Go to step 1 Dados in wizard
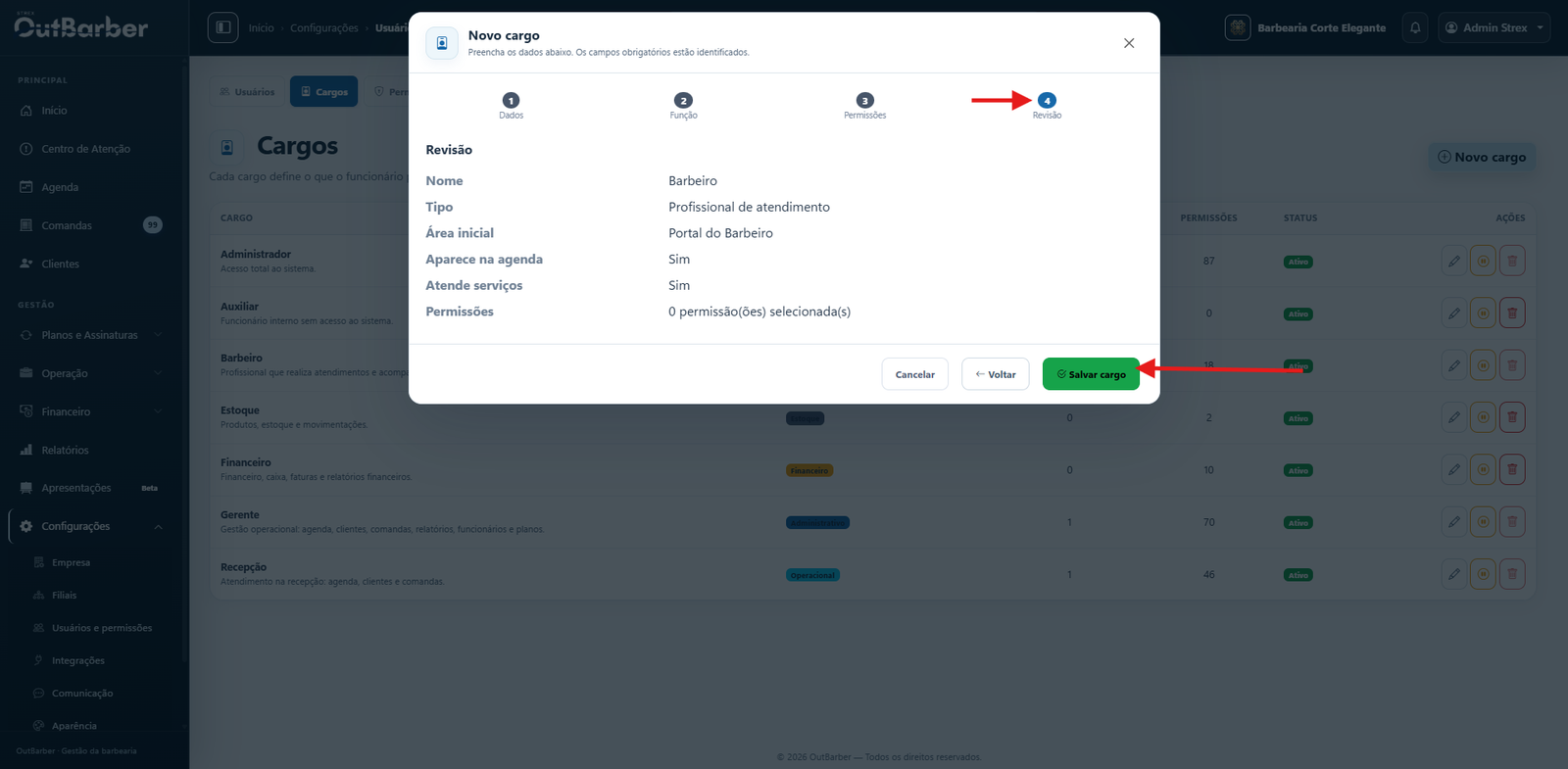This screenshot has width=1568, height=769. pos(511,106)
